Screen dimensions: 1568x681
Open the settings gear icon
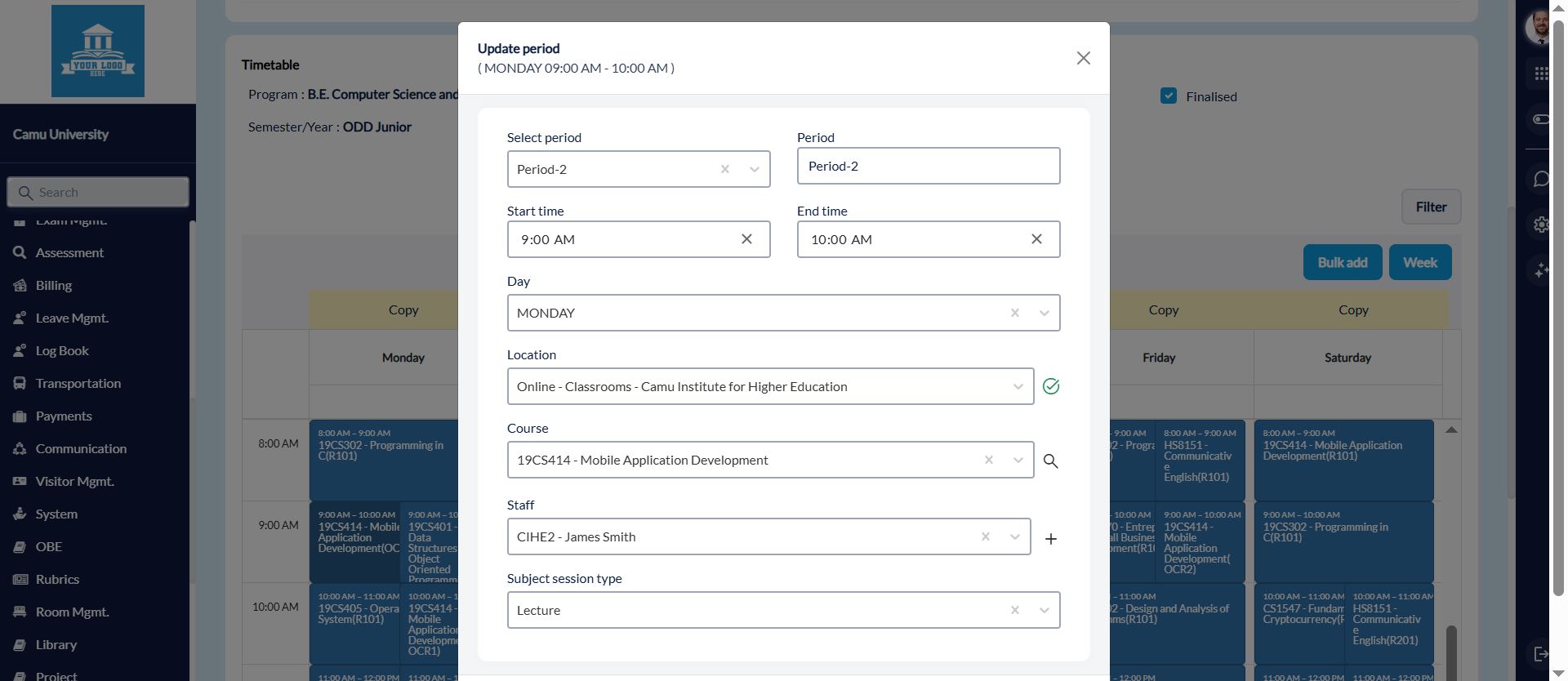[x=1541, y=225]
